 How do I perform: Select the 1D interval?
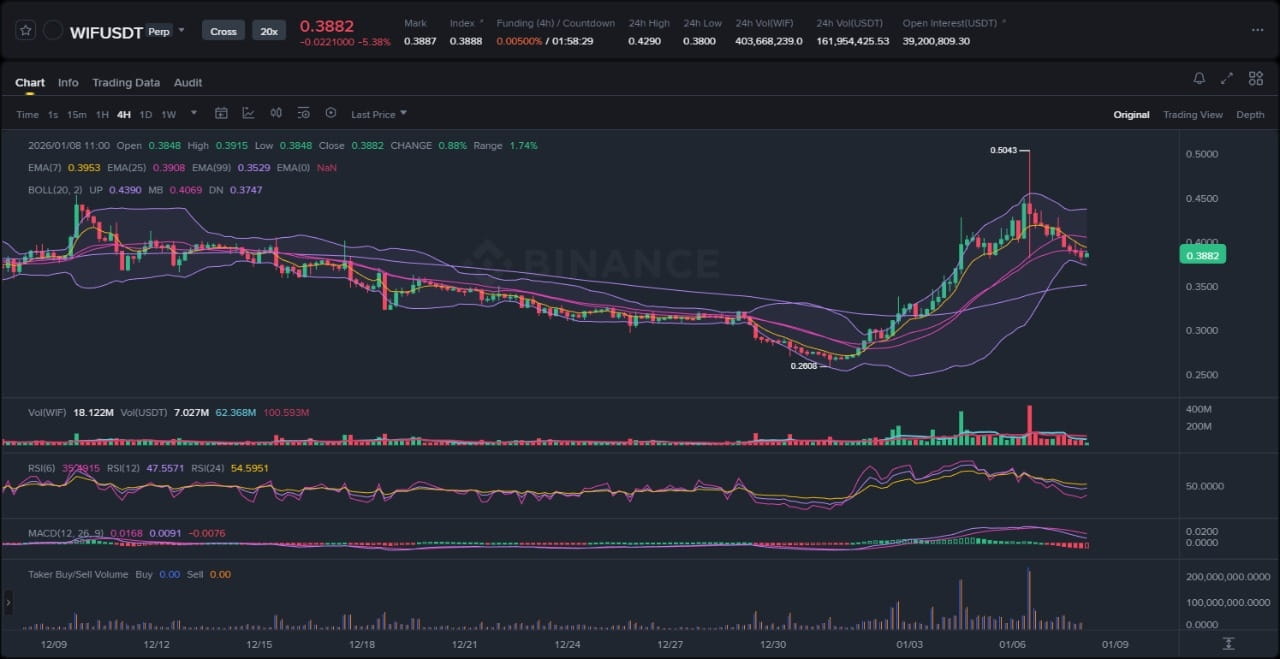[146, 114]
